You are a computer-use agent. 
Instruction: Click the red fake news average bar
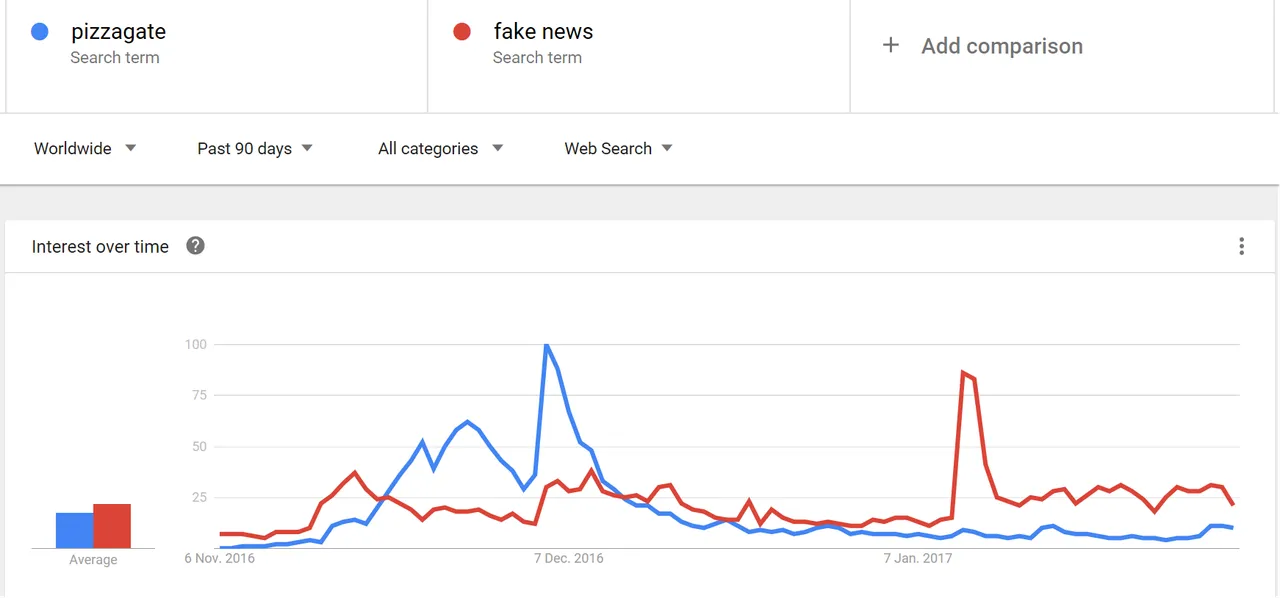click(x=112, y=526)
